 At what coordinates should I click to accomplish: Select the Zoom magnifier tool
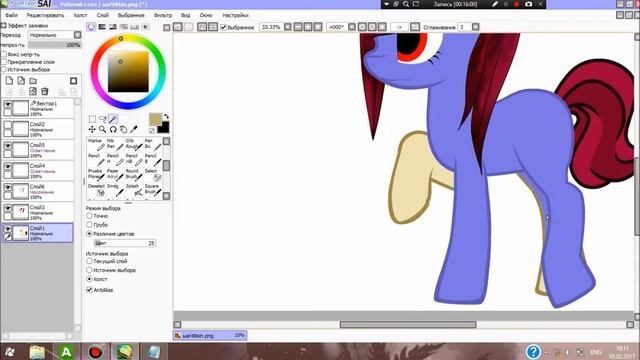click(102, 129)
